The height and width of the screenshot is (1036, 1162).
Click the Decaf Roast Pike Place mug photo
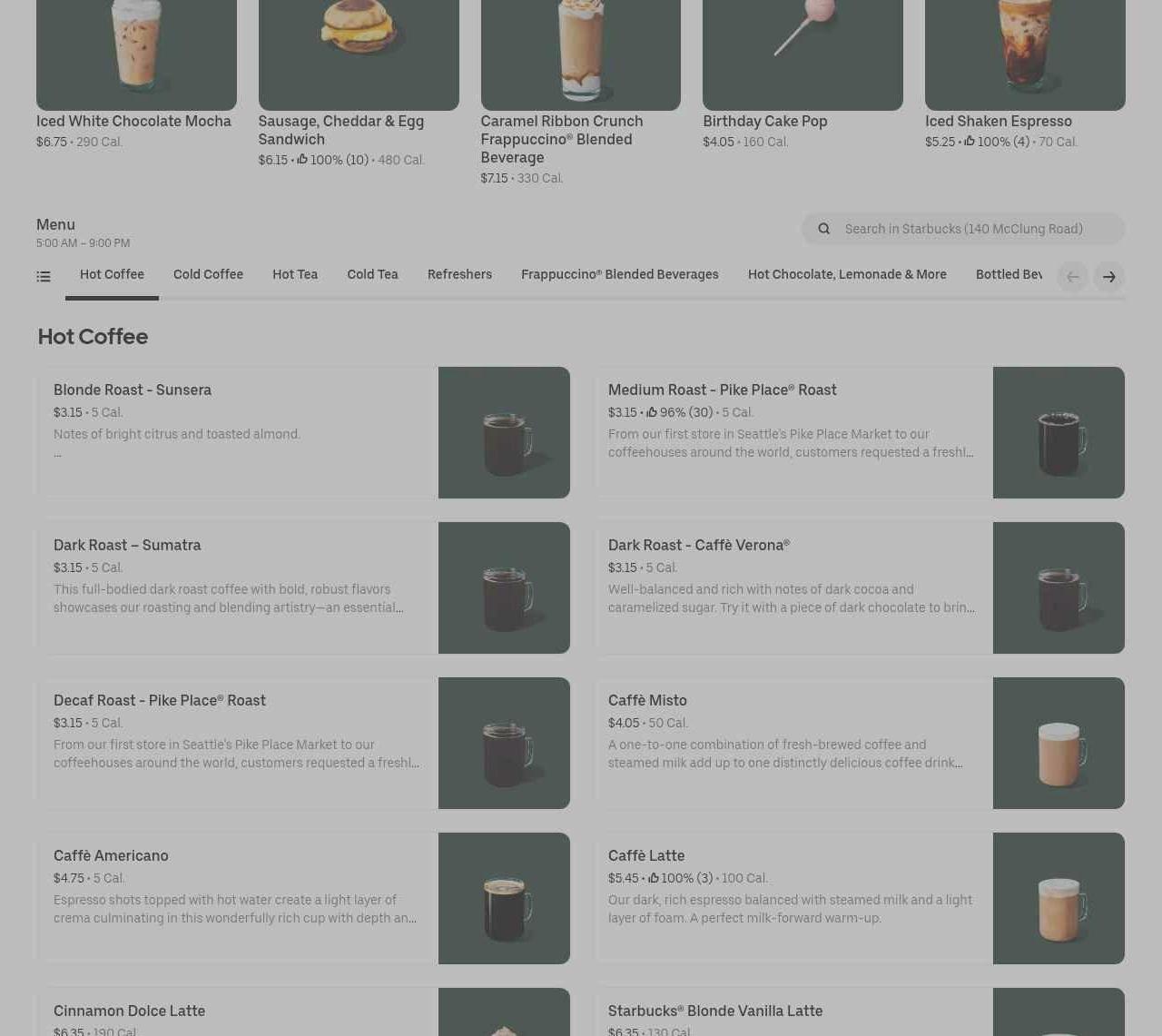tap(504, 743)
